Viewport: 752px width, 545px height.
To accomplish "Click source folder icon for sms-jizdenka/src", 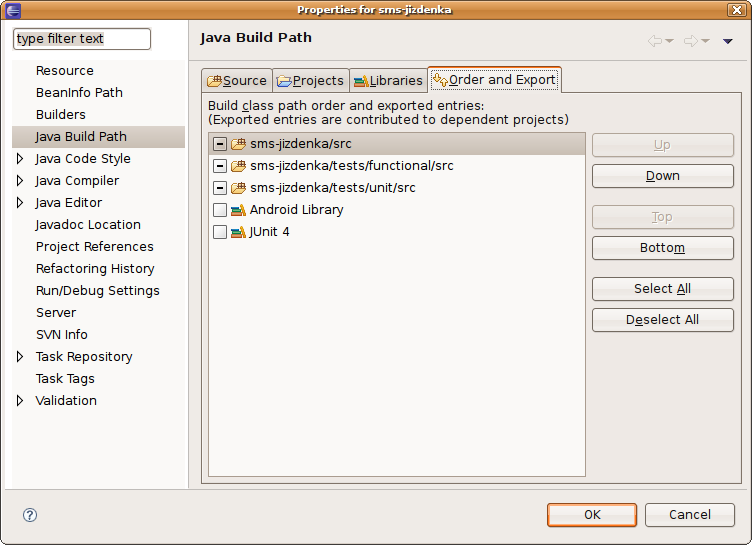I will [238, 143].
